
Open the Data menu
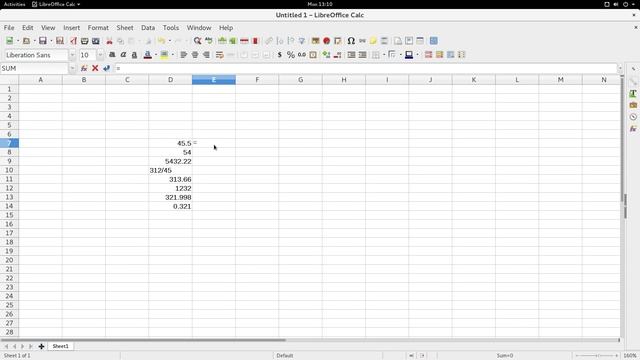click(x=148, y=28)
